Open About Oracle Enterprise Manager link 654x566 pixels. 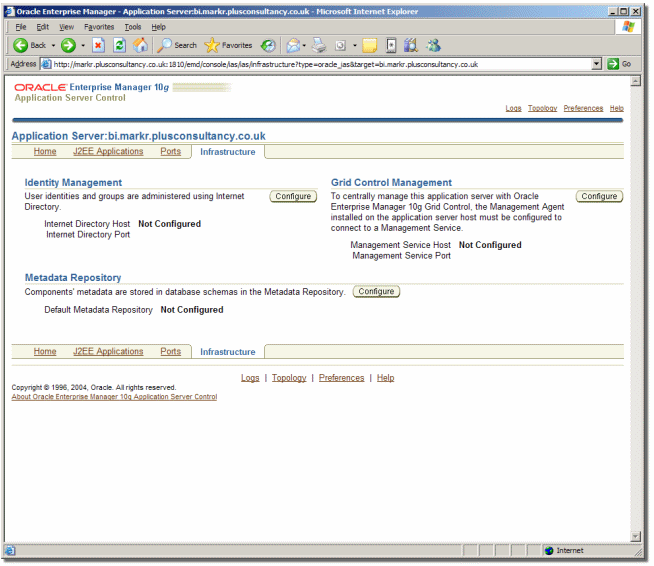pos(114,397)
